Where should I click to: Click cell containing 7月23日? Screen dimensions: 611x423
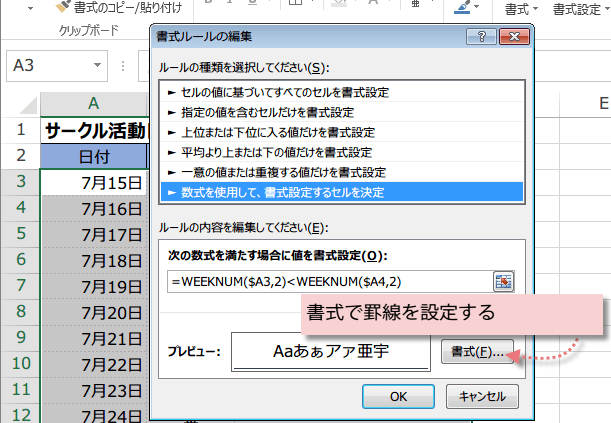[x=94, y=391]
